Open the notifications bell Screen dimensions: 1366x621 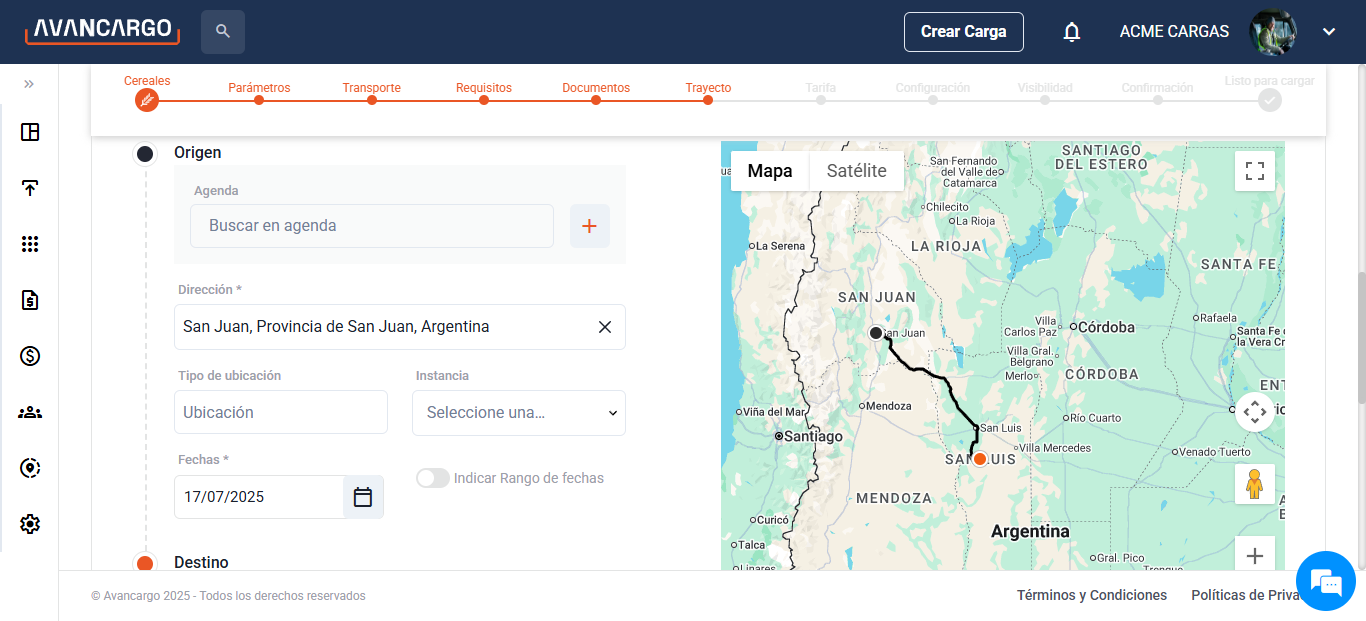[x=1072, y=32]
